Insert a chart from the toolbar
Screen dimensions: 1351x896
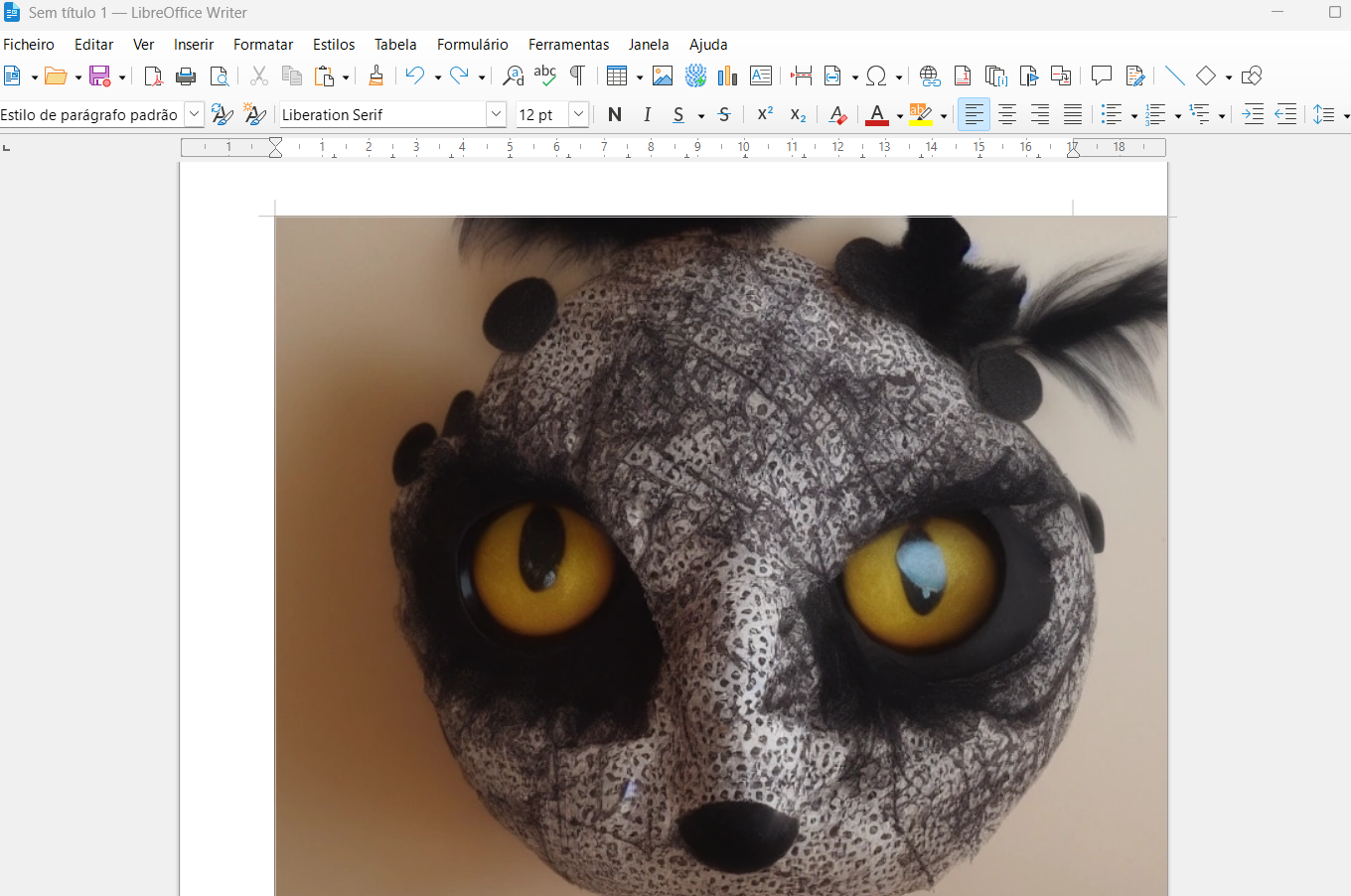click(728, 76)
